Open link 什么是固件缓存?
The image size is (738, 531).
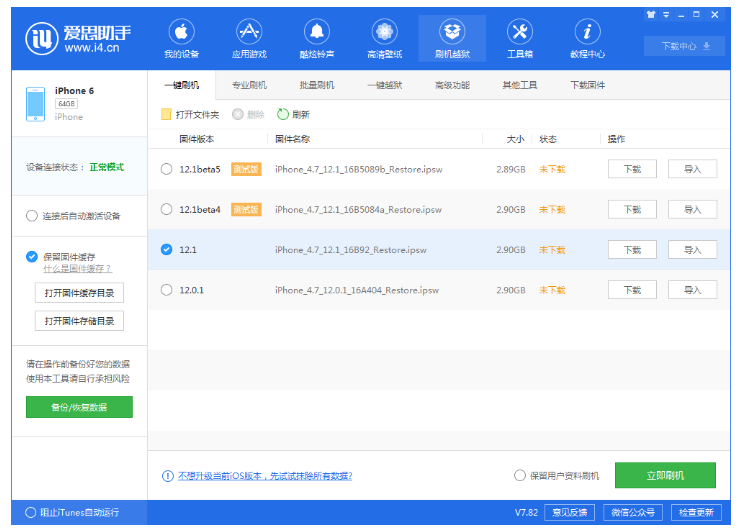point(77,269)
